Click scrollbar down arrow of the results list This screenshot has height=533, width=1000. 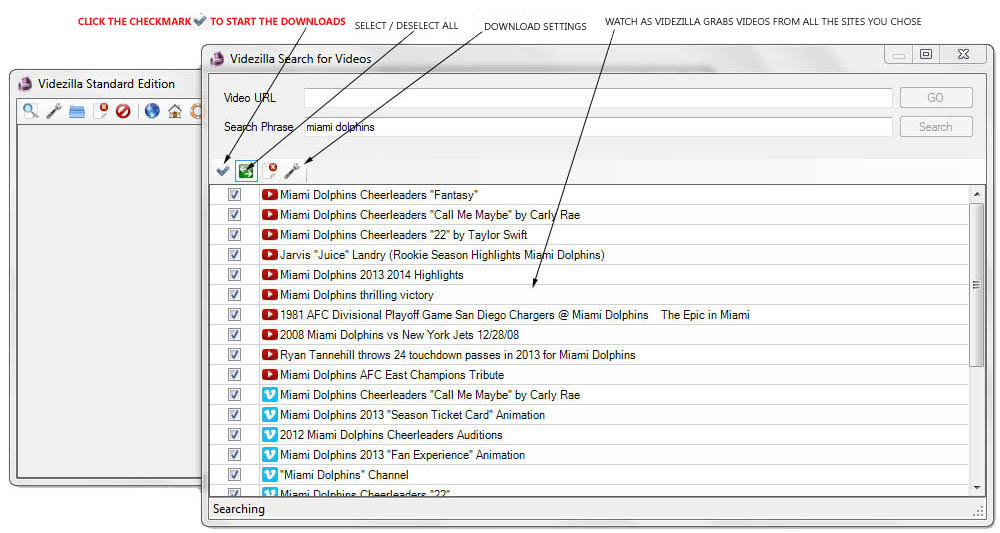click(976, 488)
